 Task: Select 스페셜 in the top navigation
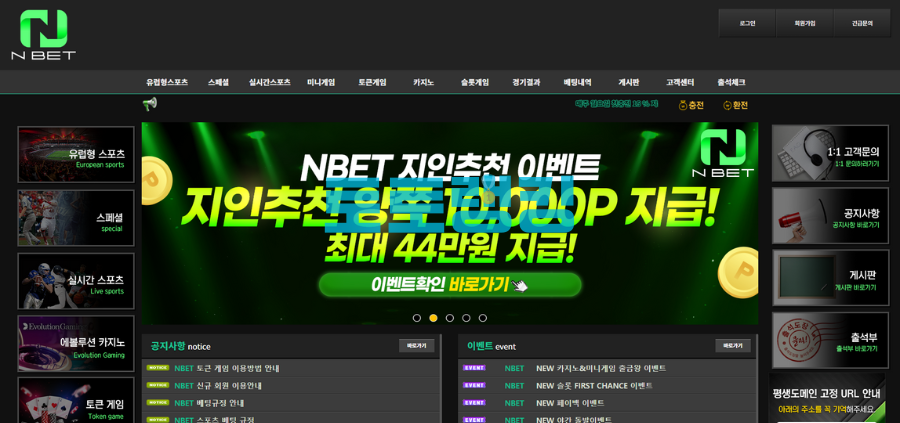coord(218,82)
